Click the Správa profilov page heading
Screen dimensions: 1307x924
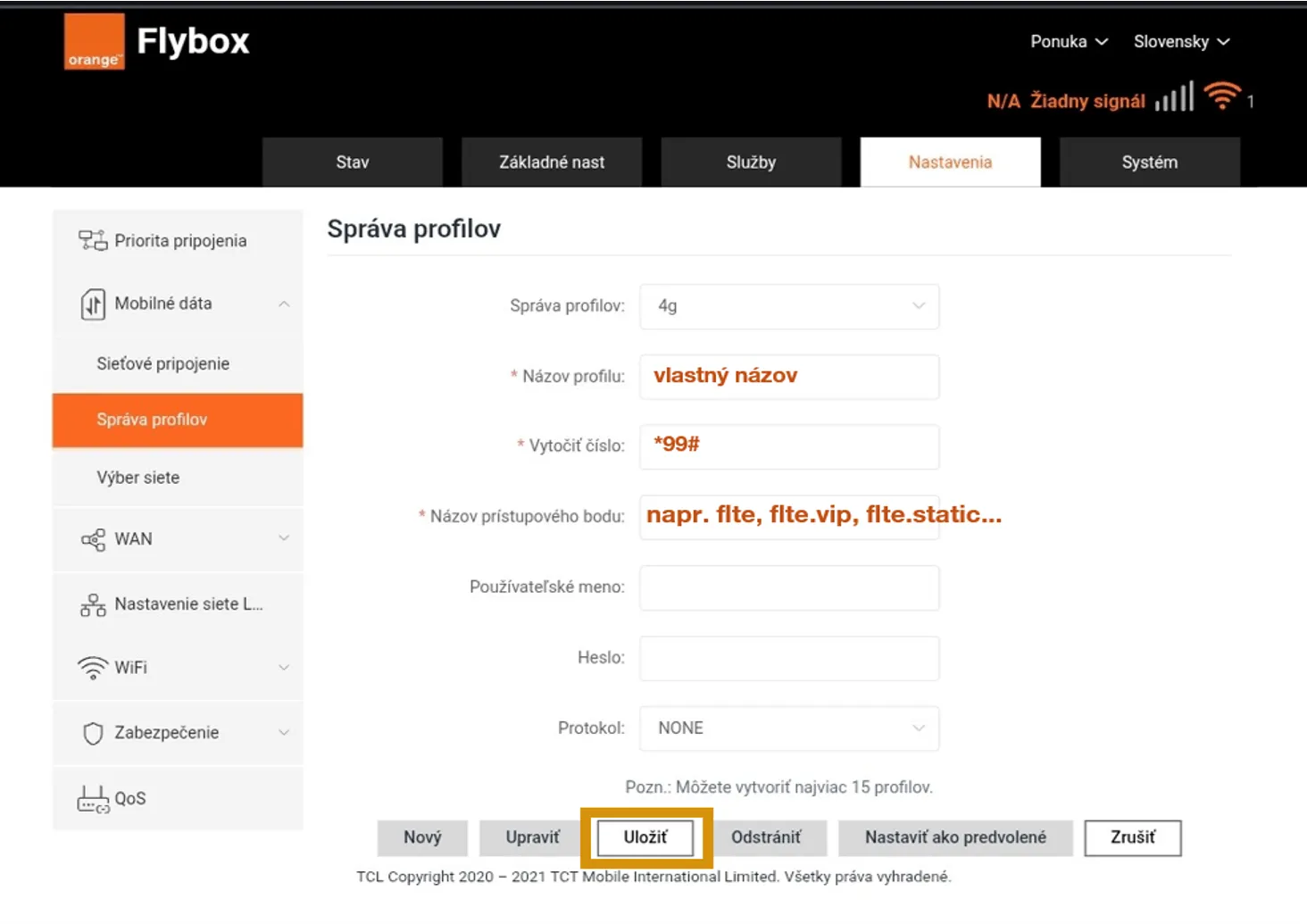413,229
